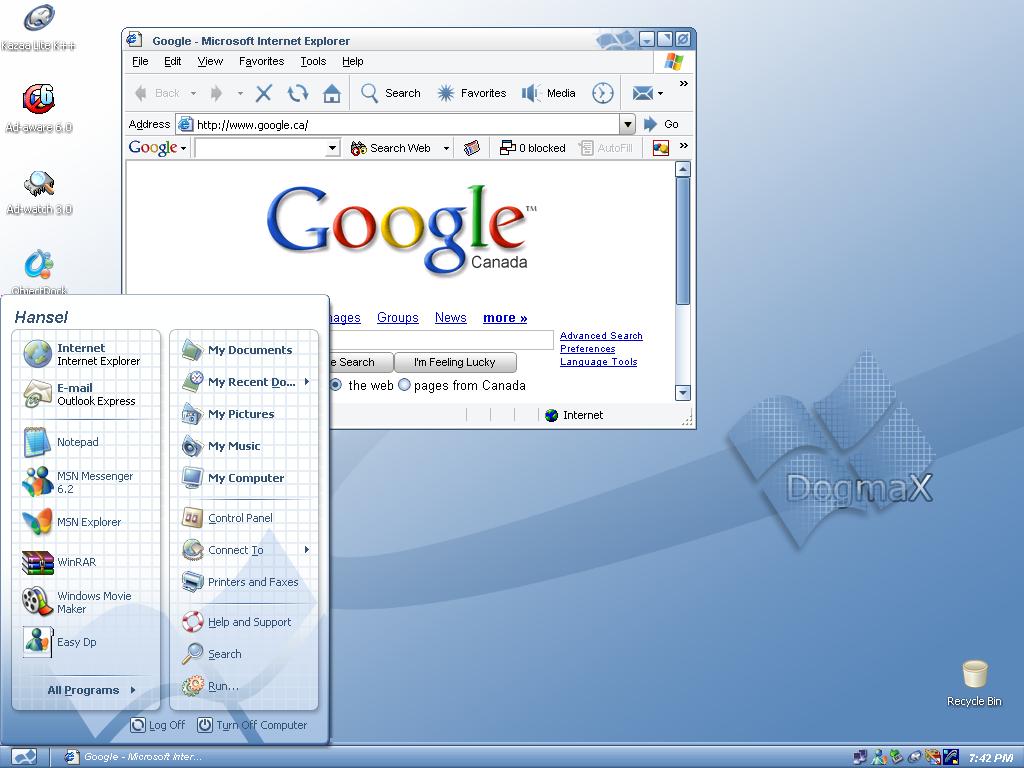
Task: Open My Documents in Start menu
Action: pyautogui.click(x=245, y=350)
